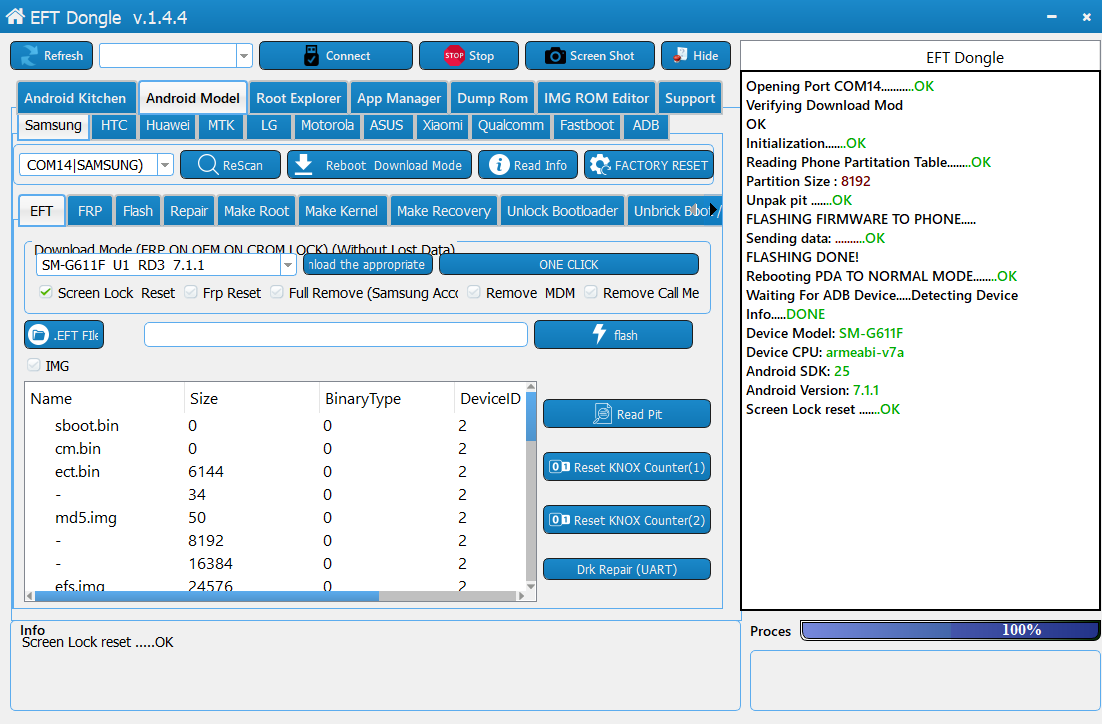Open the device dropdown next to Refresh
Screen dimensions: 1102x724
click(244, 56)
